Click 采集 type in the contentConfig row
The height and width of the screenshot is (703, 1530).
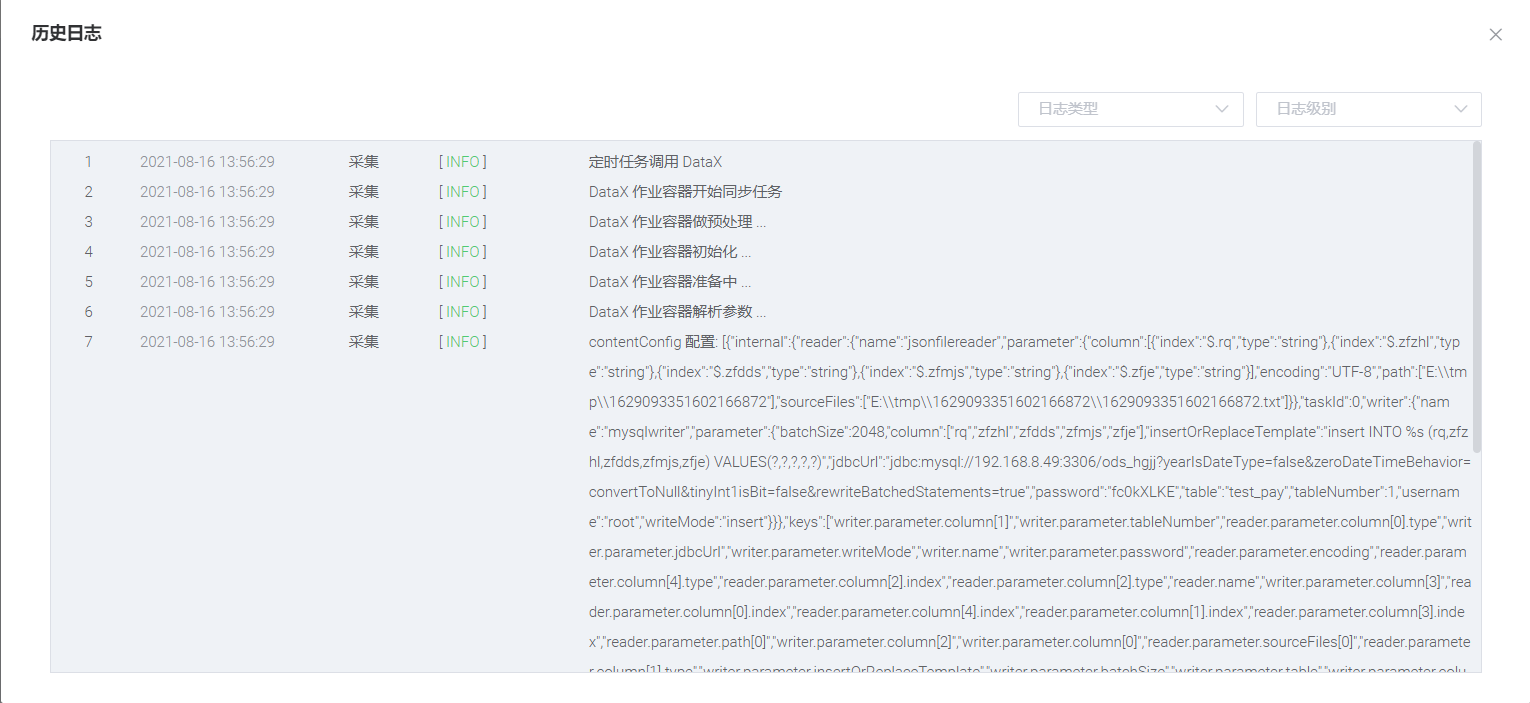[364, 341]
